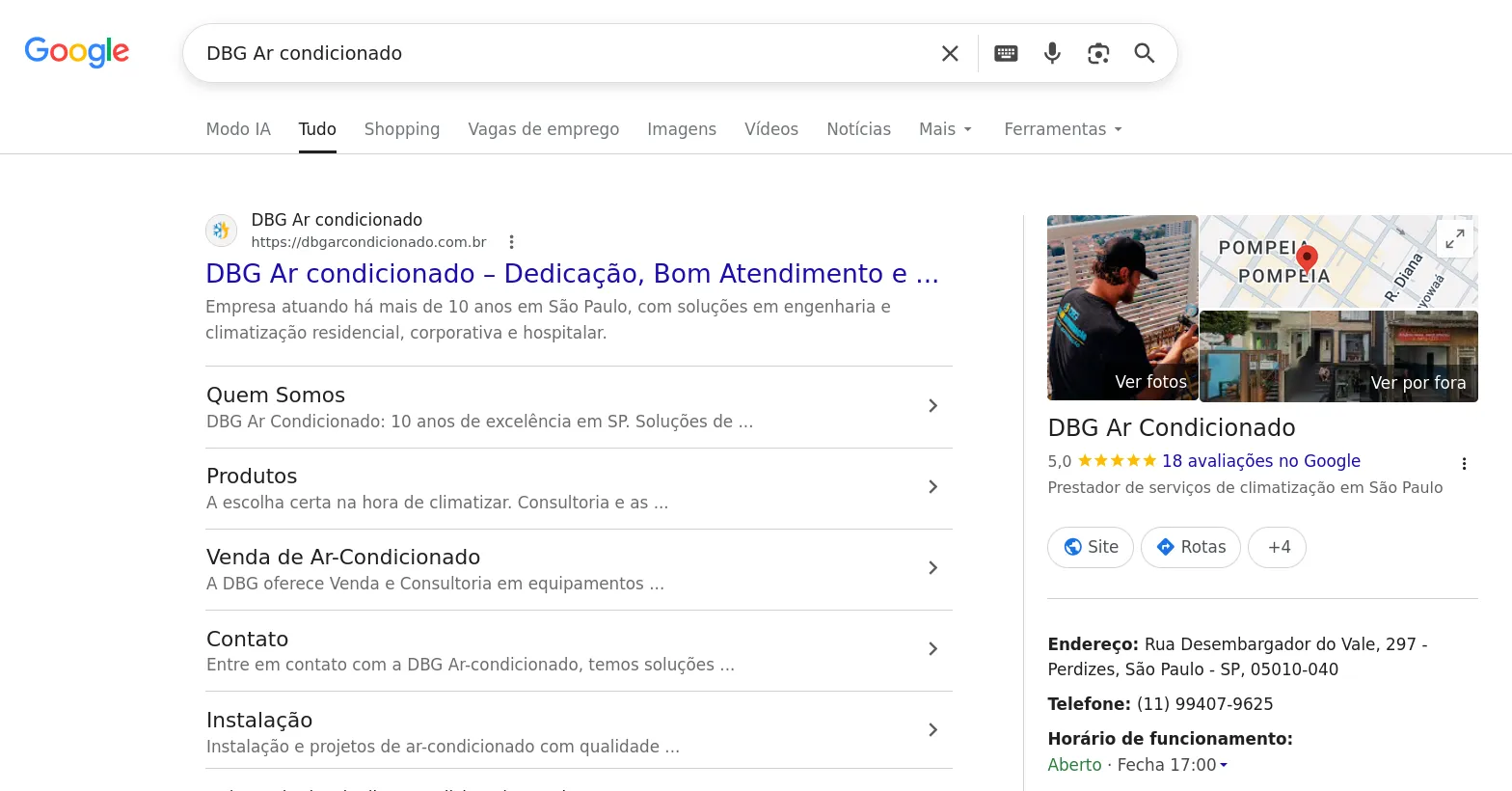Click the Contato sitelink title

pos(247,639)
